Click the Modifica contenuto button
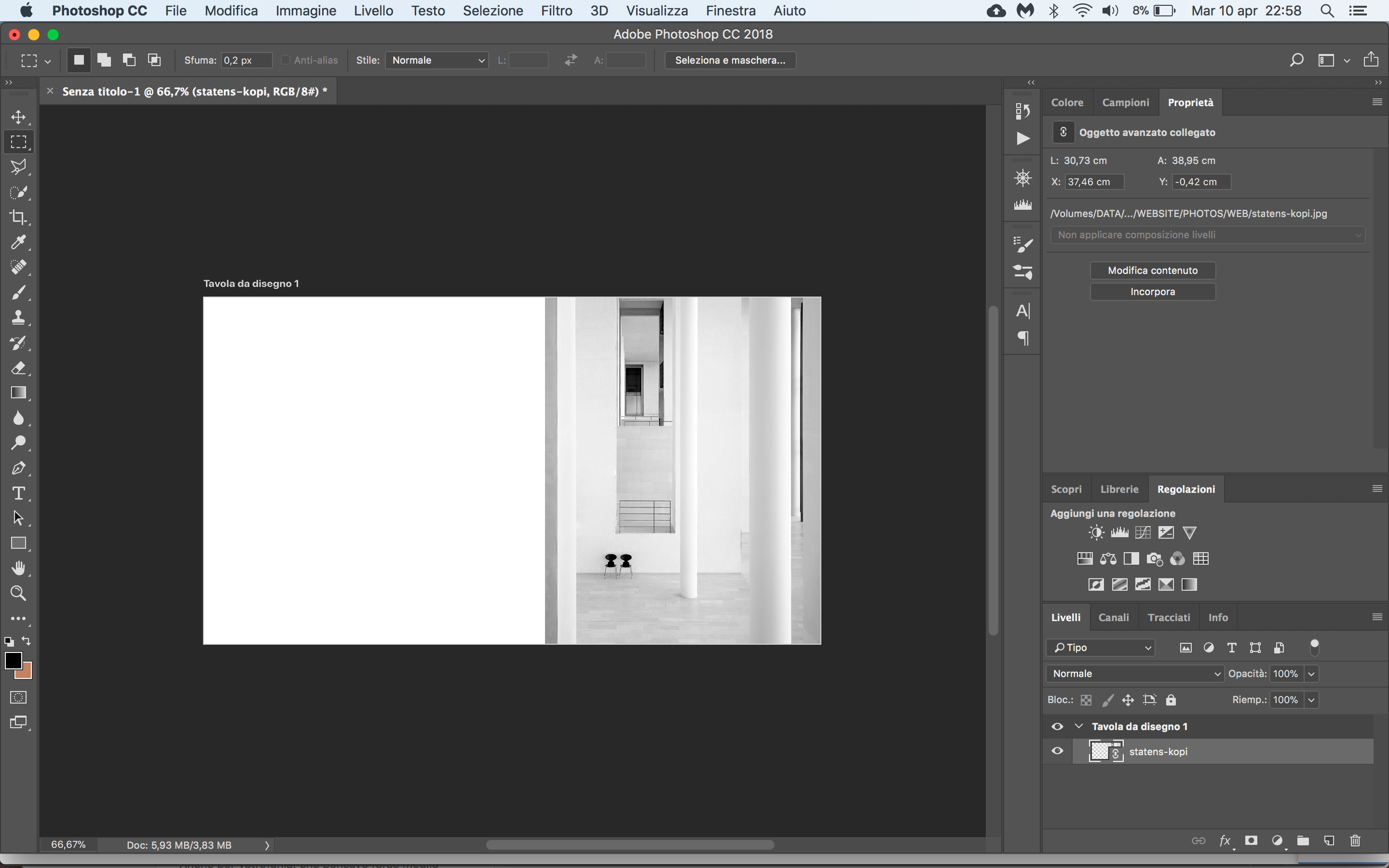Screen dimensions: 1389x868 (x=1153, y=271)
